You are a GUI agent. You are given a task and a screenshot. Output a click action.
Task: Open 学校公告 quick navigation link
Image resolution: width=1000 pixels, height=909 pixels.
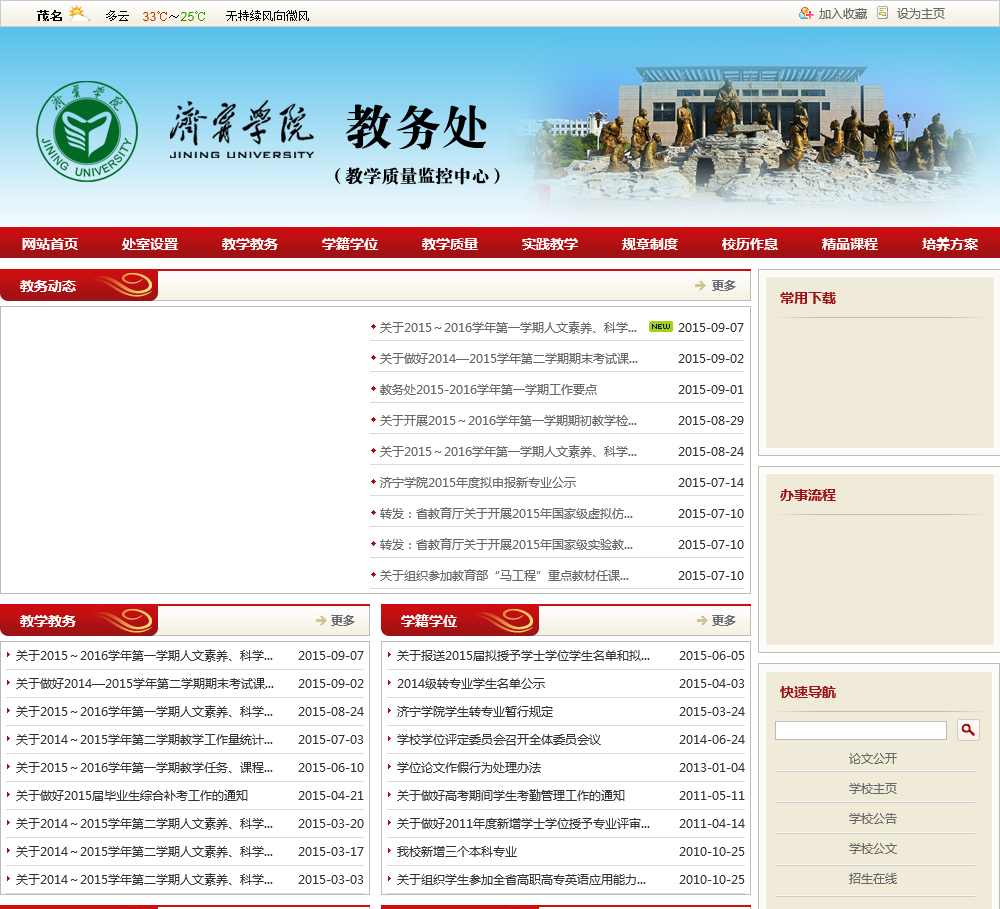click(872, 818)
